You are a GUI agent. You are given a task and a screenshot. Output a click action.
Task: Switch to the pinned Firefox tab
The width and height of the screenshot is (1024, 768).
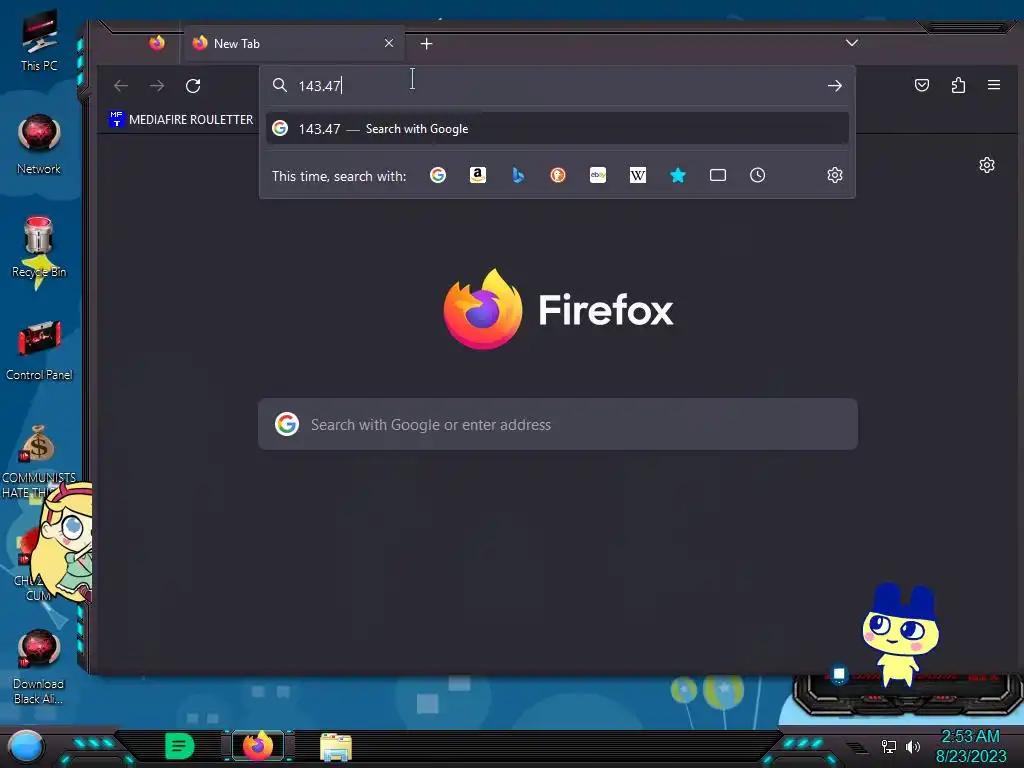[x=157, y=43]
